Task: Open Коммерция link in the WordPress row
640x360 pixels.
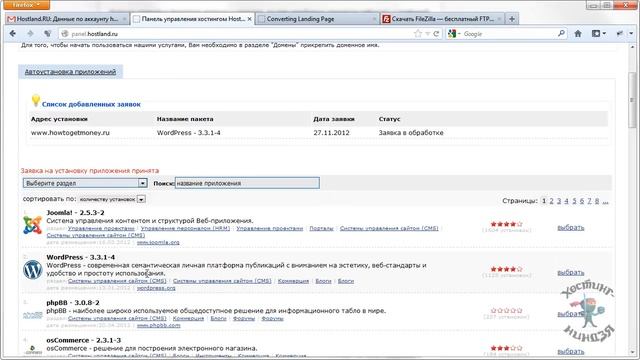Action: coord(293,281)
